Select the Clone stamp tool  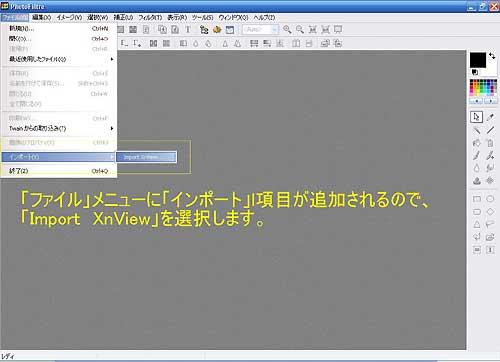pos(477,180)
